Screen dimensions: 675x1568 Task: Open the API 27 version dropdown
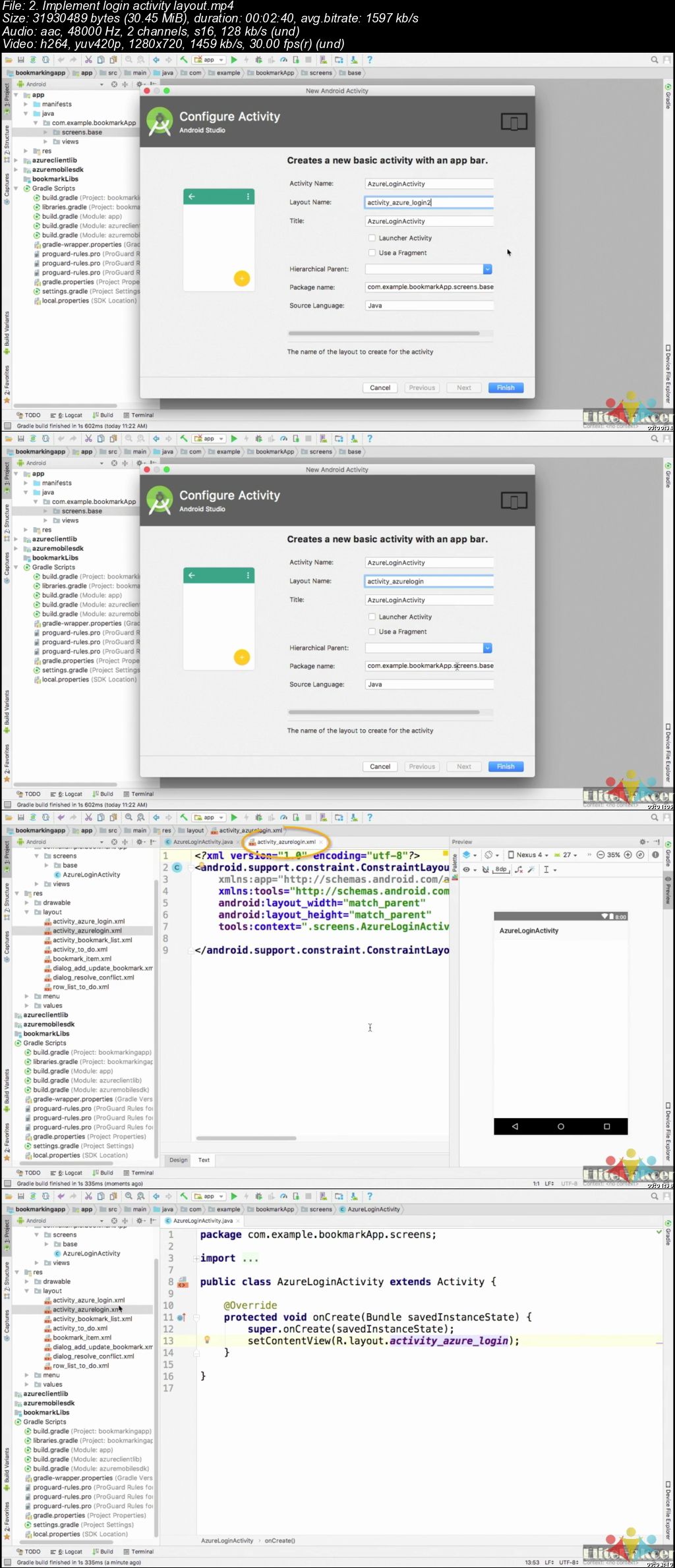pyautogui.click(x=566, y=855)
